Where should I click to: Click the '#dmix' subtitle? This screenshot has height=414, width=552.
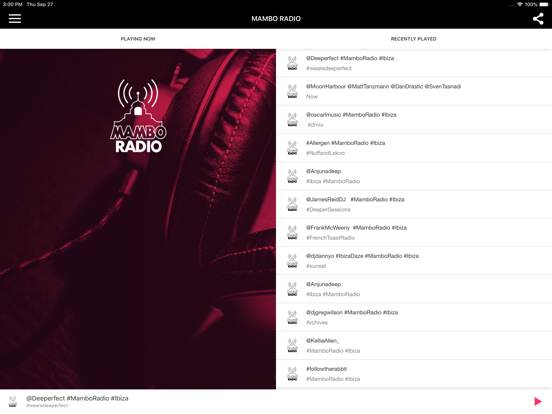315,125
